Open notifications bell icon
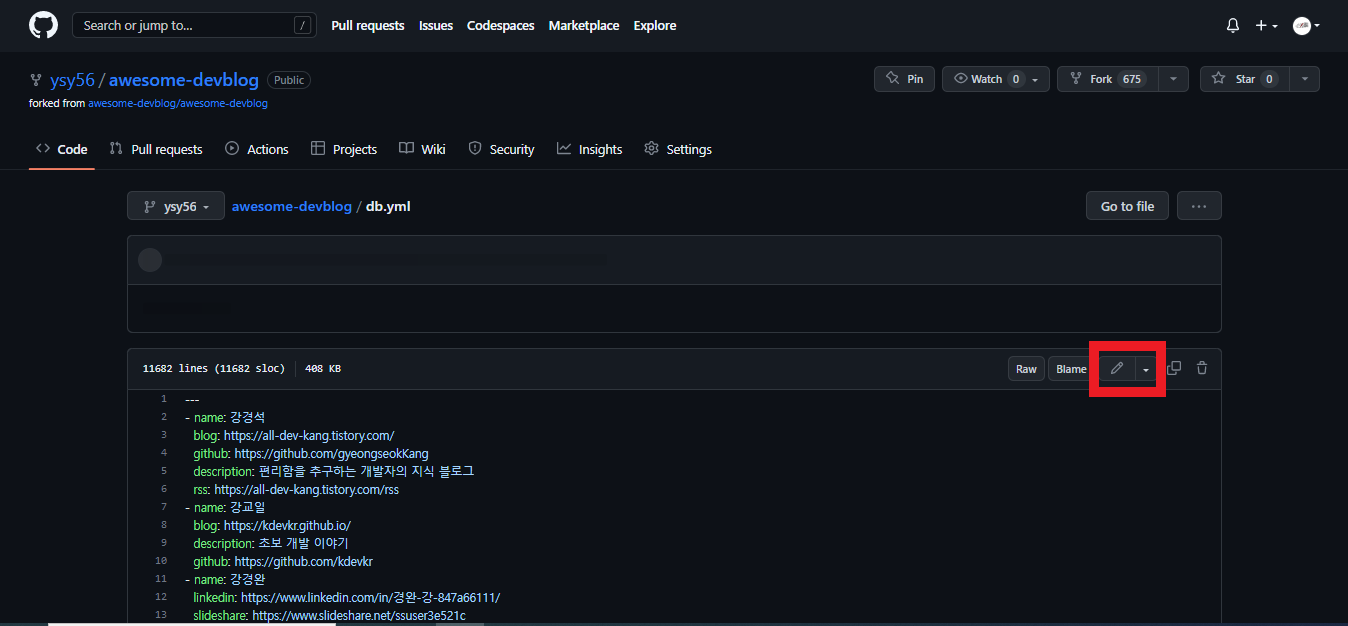 [x=1232, y=26]
